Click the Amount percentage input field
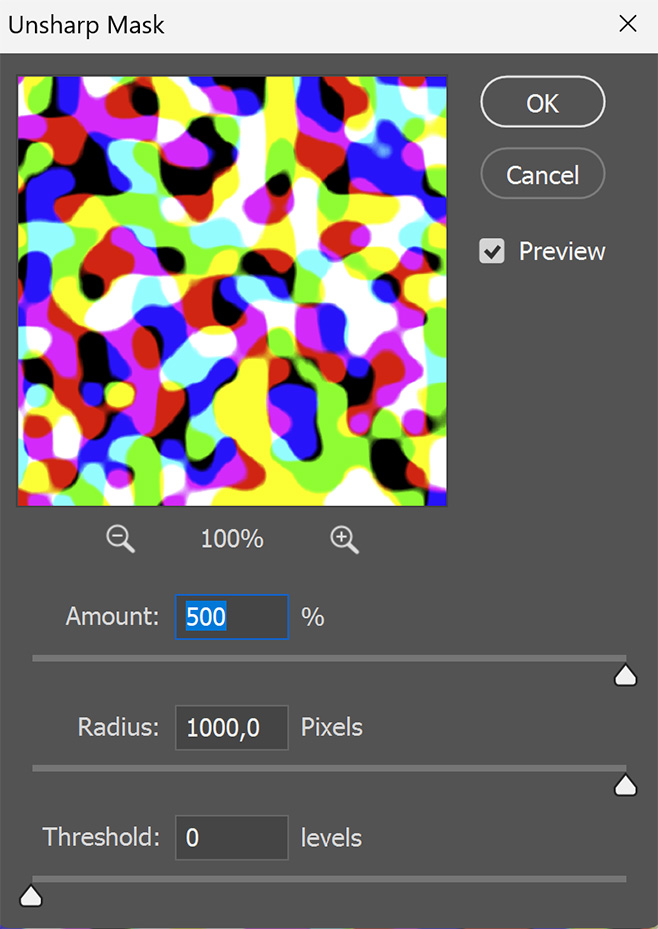 coord(232,617)
